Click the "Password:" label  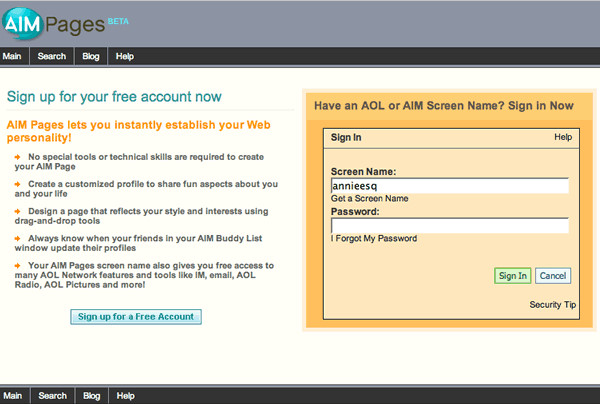(355, 212)
